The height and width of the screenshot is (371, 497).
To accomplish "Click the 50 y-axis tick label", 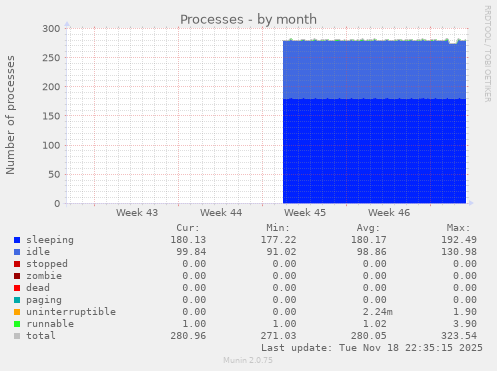I will [54, 174].
